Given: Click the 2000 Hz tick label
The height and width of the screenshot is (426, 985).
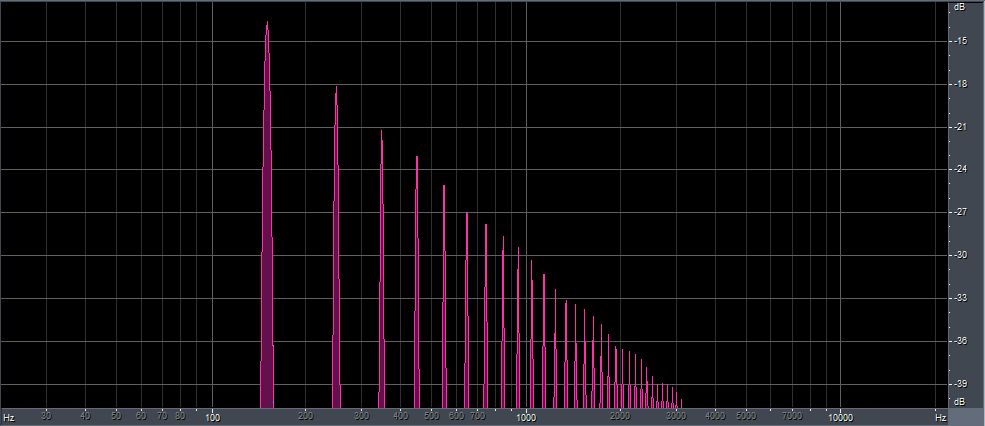Looking at the screenshot, I should click(x=620, y=415).
